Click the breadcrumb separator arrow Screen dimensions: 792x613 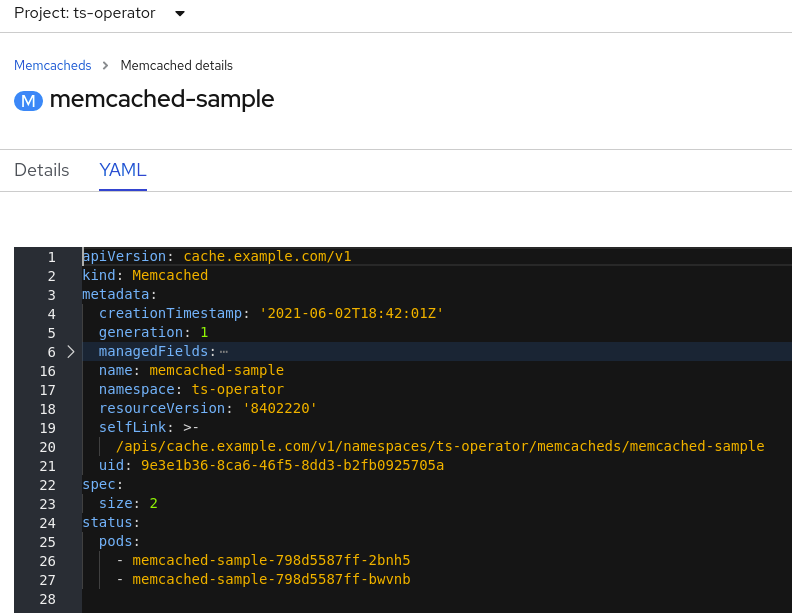click(106, 65)
